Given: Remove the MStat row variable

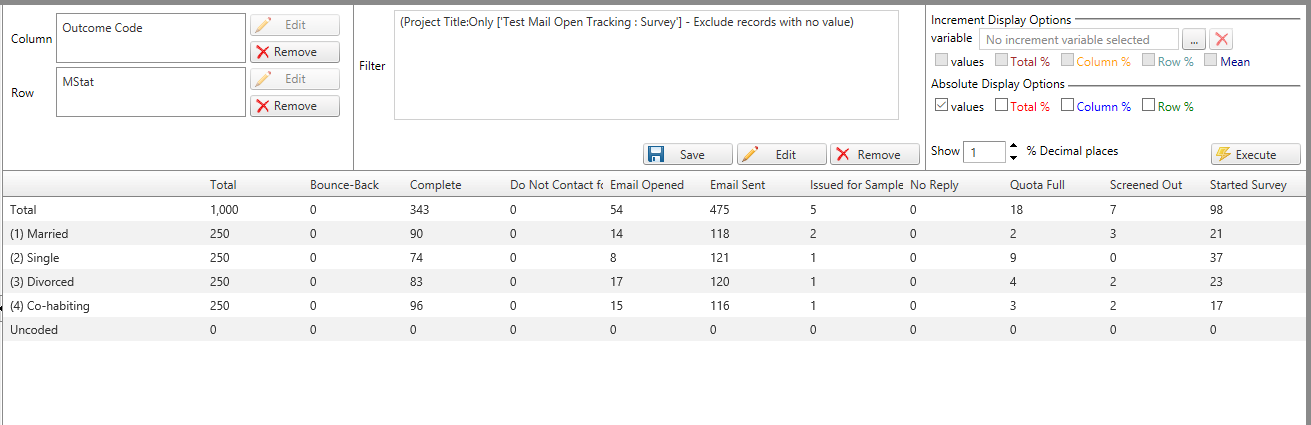Looking at the screenshot, I should pos(295,106).
